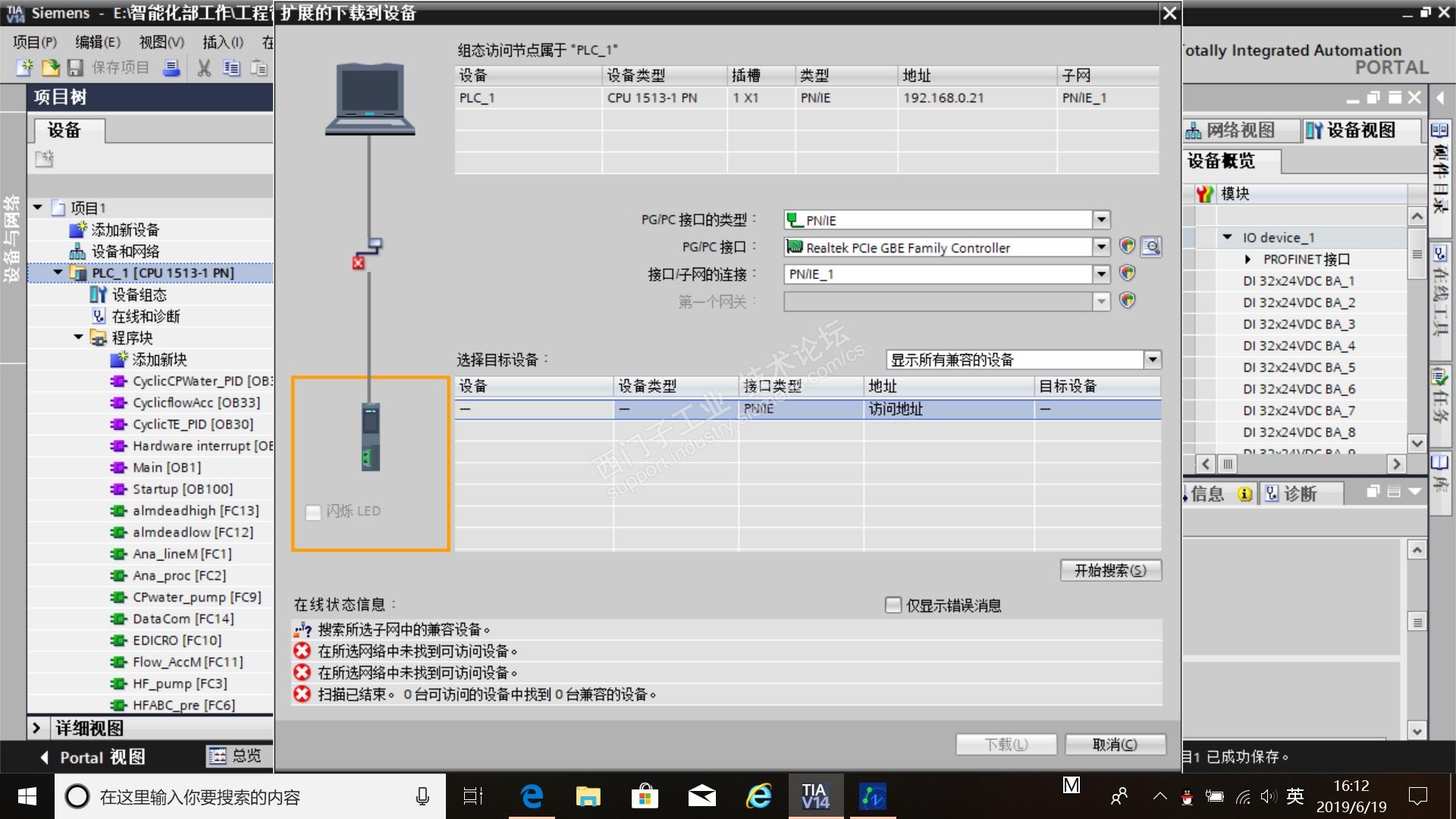Expand the PROFINET接口 node
The width and height of the screenshot is (1456, 819).
1248,259
